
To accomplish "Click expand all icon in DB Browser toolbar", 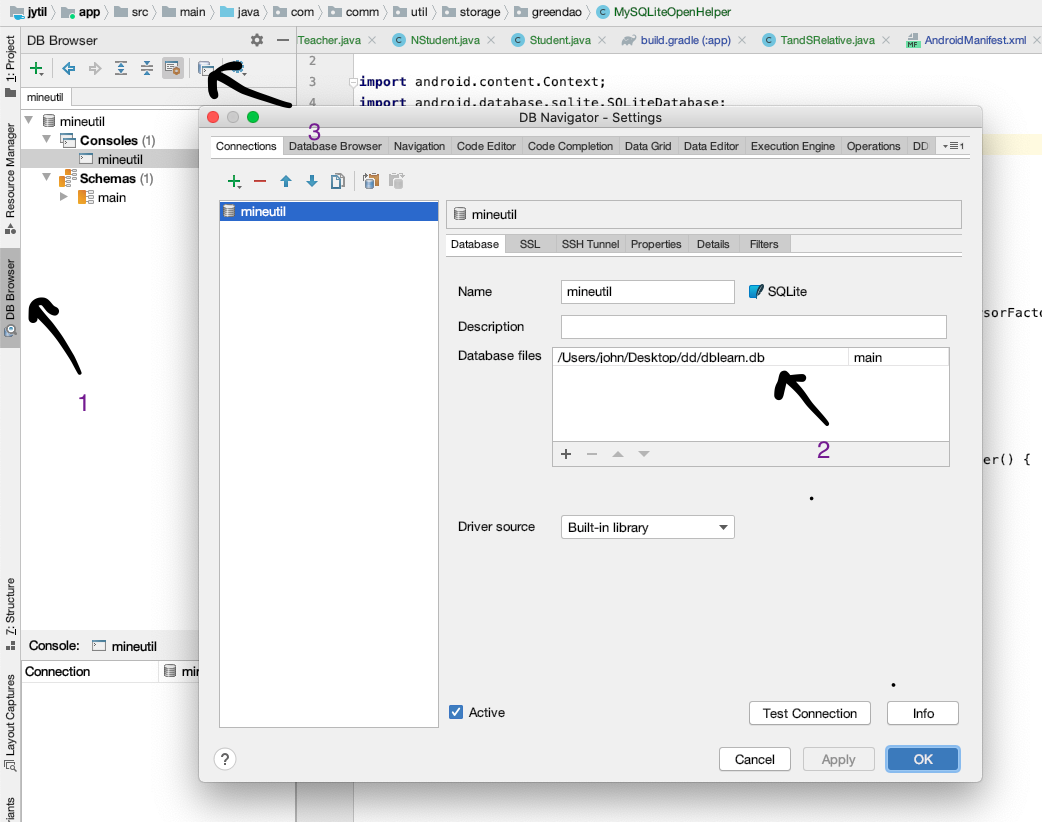I will point(121,68).
